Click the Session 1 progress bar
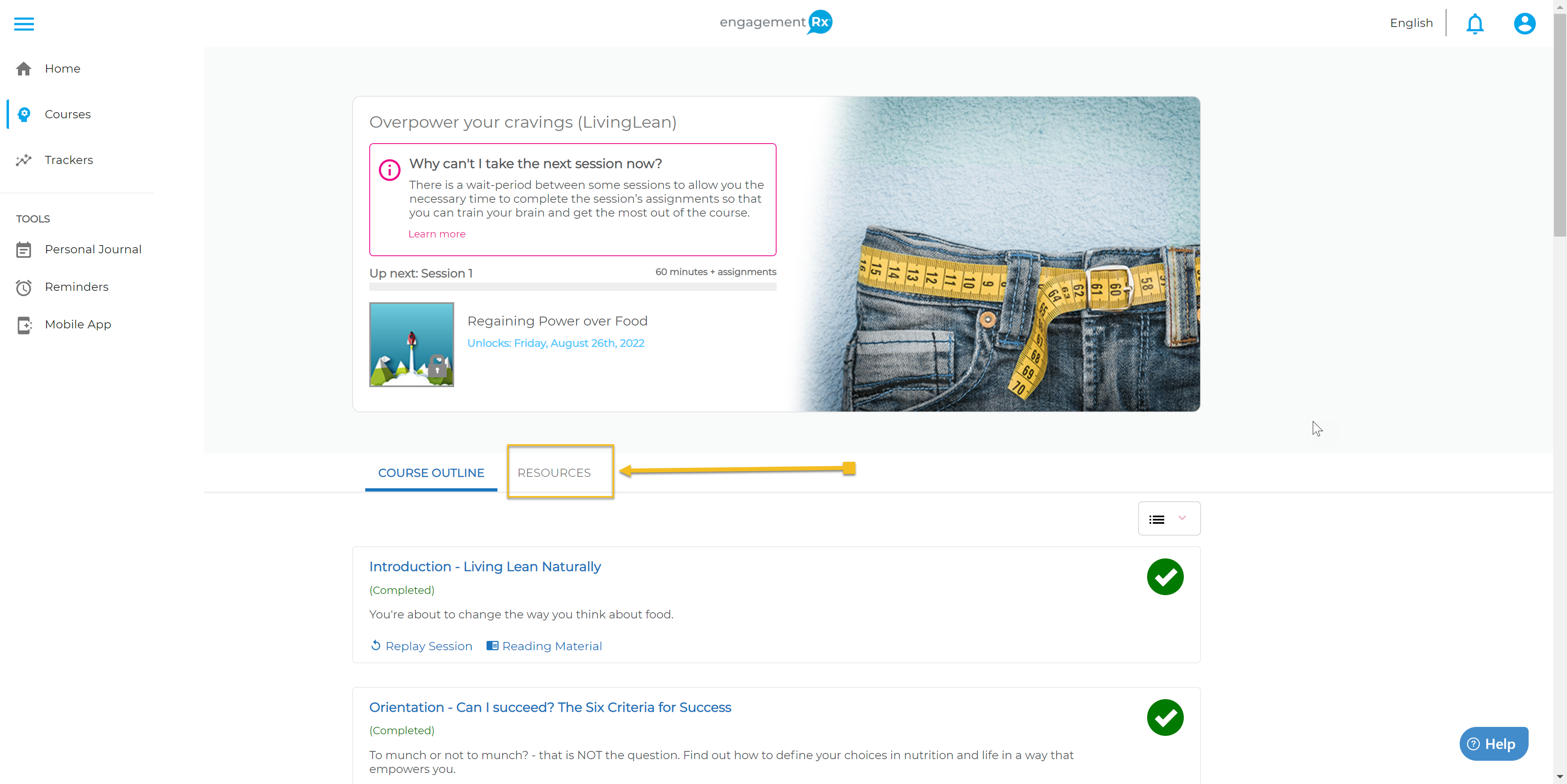Image resolution: width=1567 pixels, height=784 pixels. (572, 287)
